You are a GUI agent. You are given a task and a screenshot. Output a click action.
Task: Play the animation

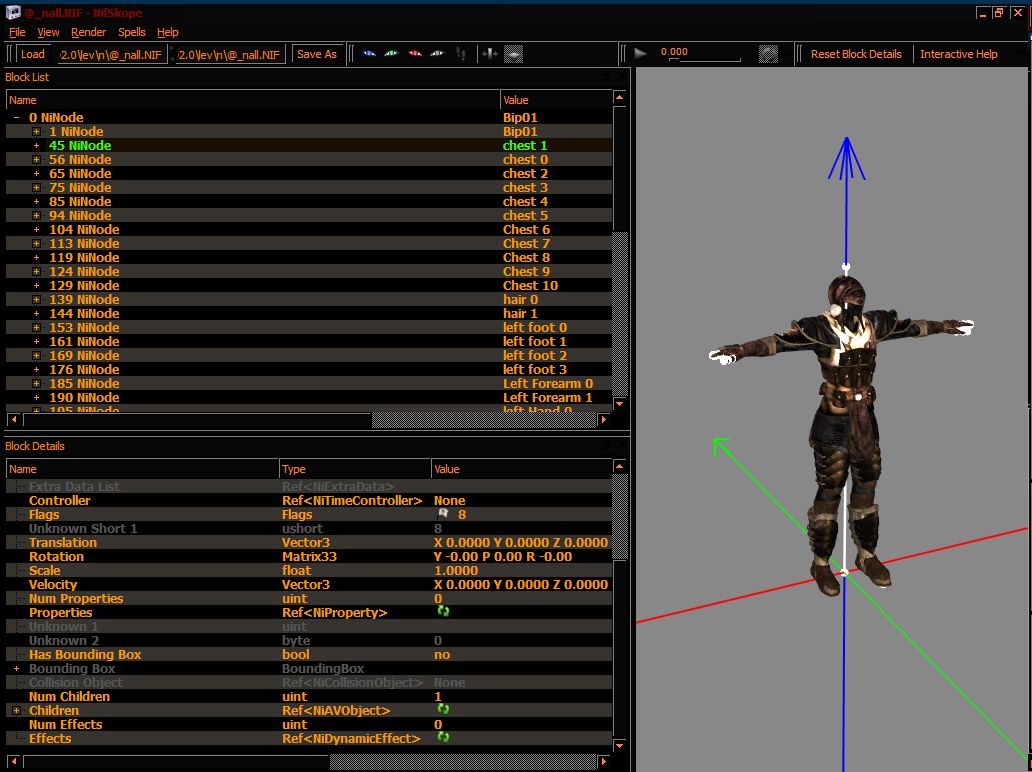tap(640, 54)
